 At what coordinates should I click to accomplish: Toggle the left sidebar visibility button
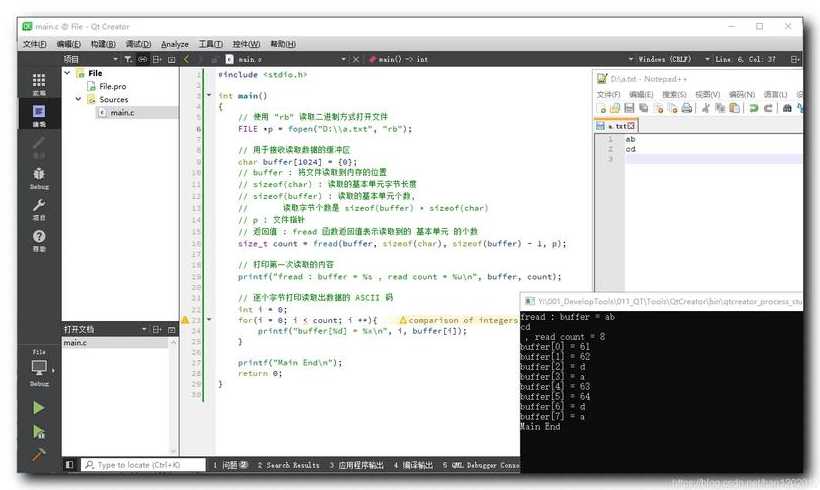[69, 464]
